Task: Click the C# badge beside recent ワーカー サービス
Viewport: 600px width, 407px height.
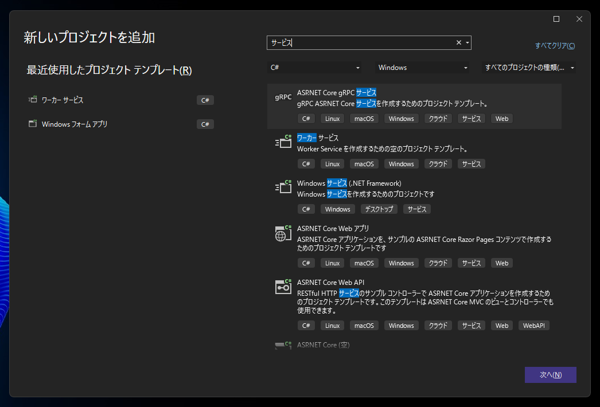Action: click(x=205, y=100)
